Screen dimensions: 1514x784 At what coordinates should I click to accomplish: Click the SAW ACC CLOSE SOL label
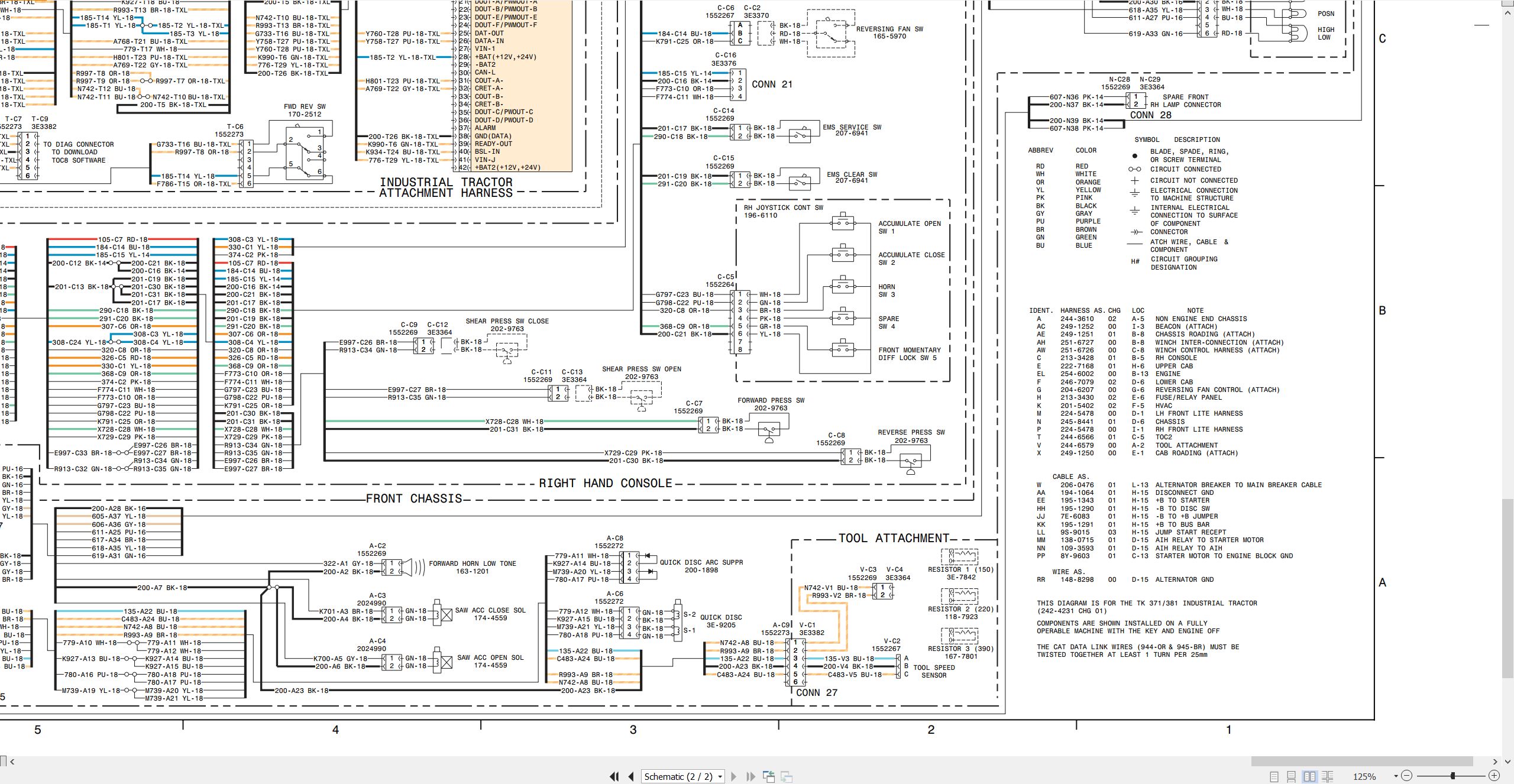(490, 610)
